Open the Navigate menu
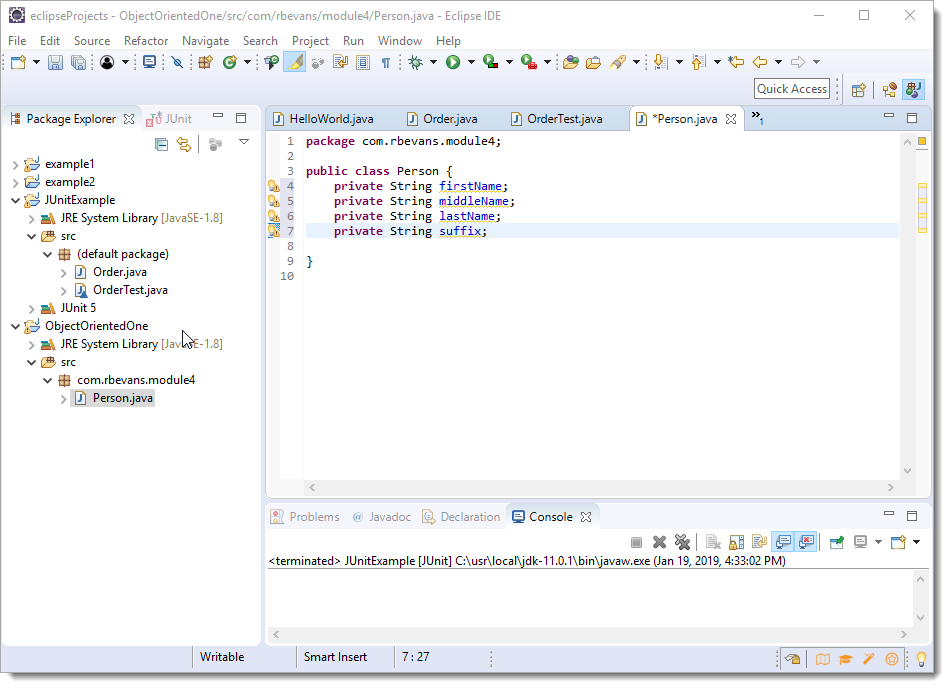Viewport: 949px width, 688px height. point(205,41)
